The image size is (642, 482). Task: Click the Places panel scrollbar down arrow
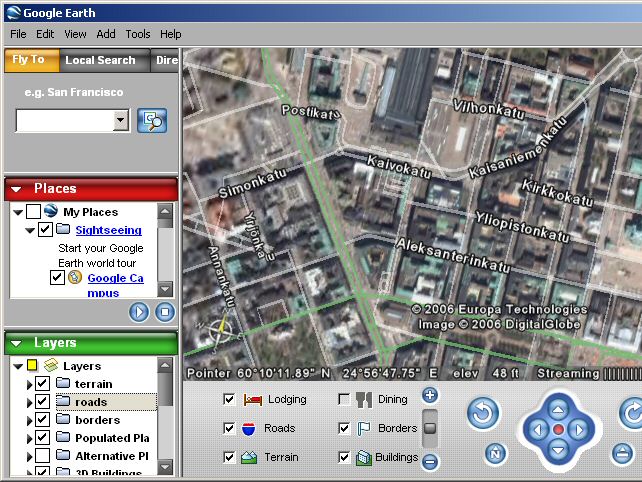point(165,289)
